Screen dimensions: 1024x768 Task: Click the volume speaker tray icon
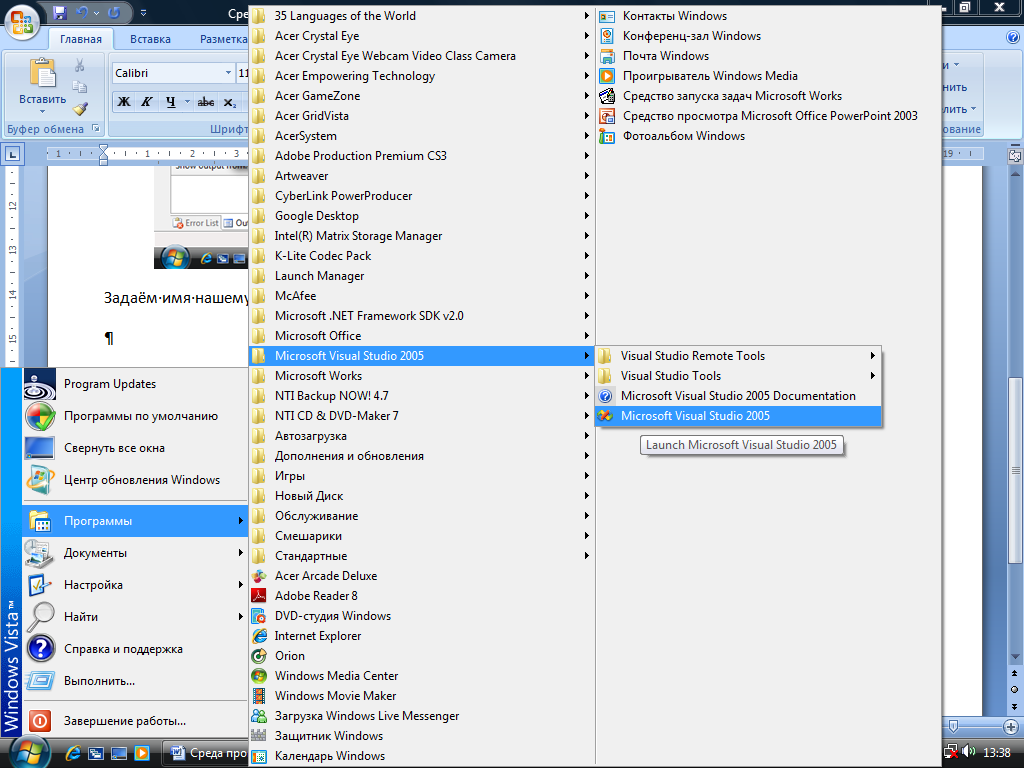968,752
